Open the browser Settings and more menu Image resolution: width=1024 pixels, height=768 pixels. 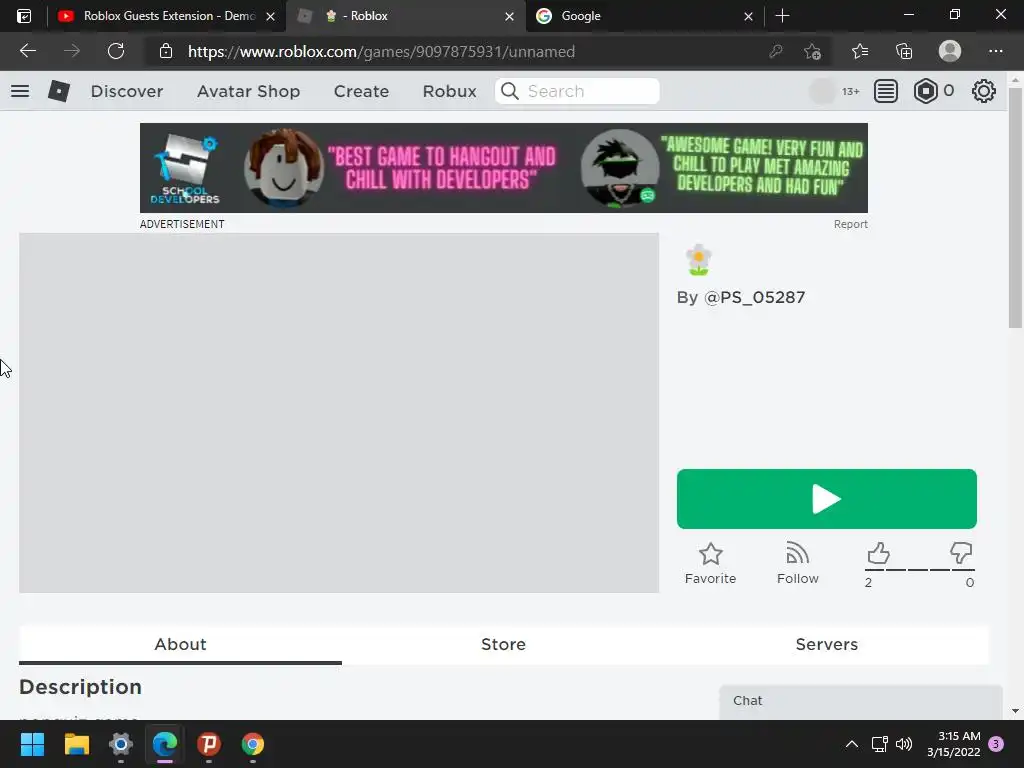click(995, 51)
